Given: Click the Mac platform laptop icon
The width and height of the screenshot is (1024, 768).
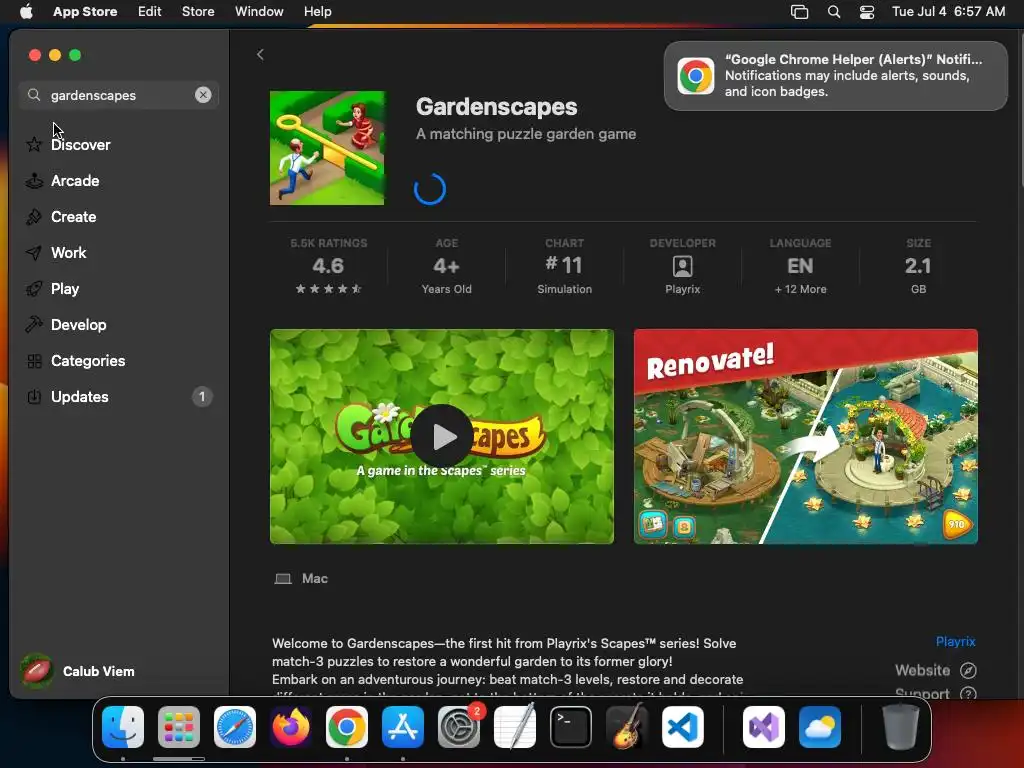Looking at the screenshot, I should tap(283, 579).
